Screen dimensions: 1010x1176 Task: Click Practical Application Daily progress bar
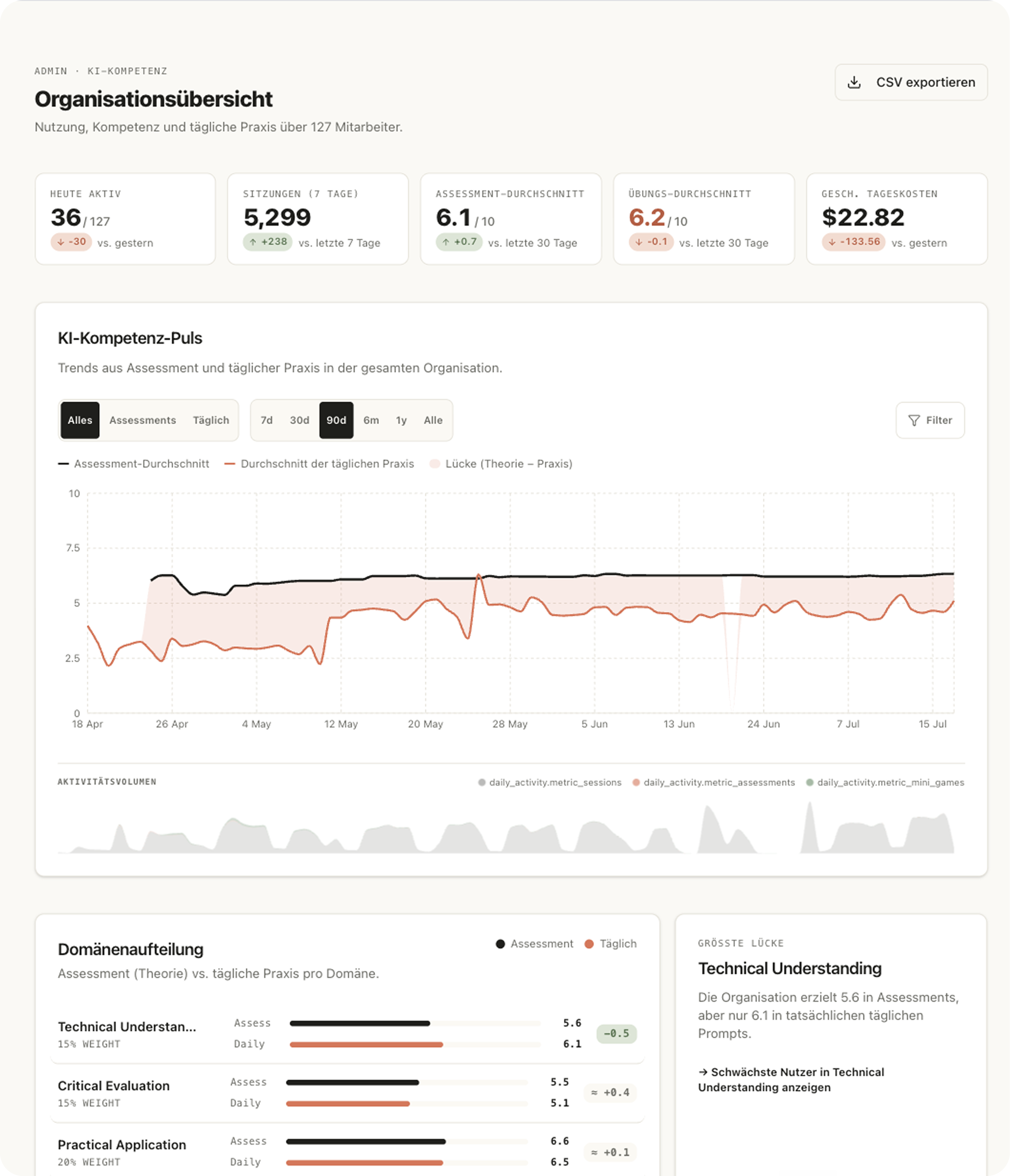[407, 1162]
